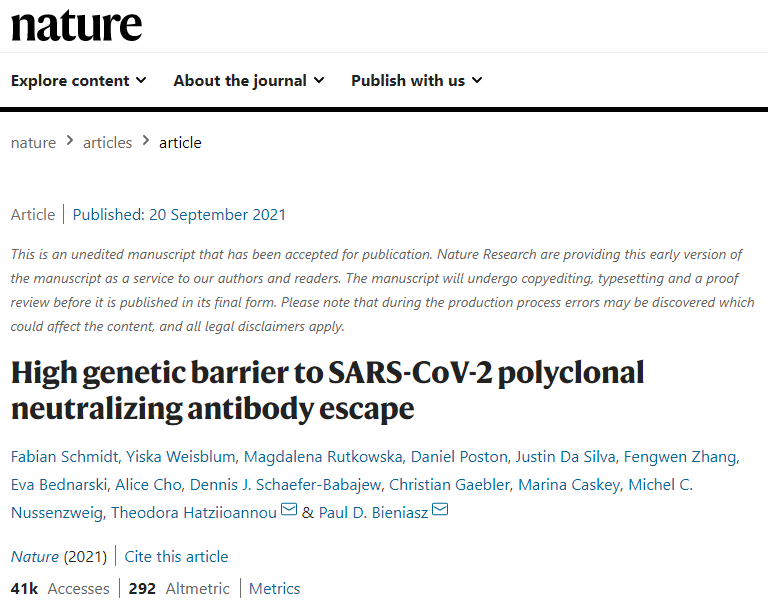Open author Yiska Weisblum's details
Image resolution: width=768 pixels, height=609 pixels.
pyautogui.click(x=181, y=457)
